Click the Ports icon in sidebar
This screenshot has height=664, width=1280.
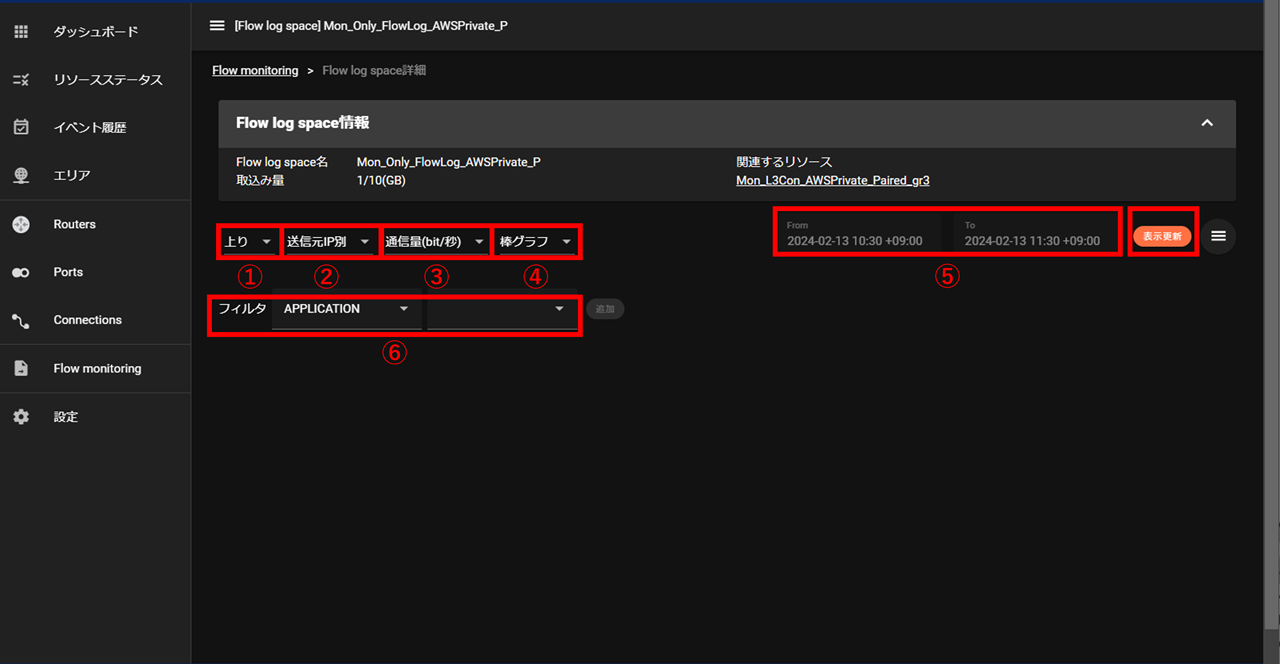click(x=21, y=272)
